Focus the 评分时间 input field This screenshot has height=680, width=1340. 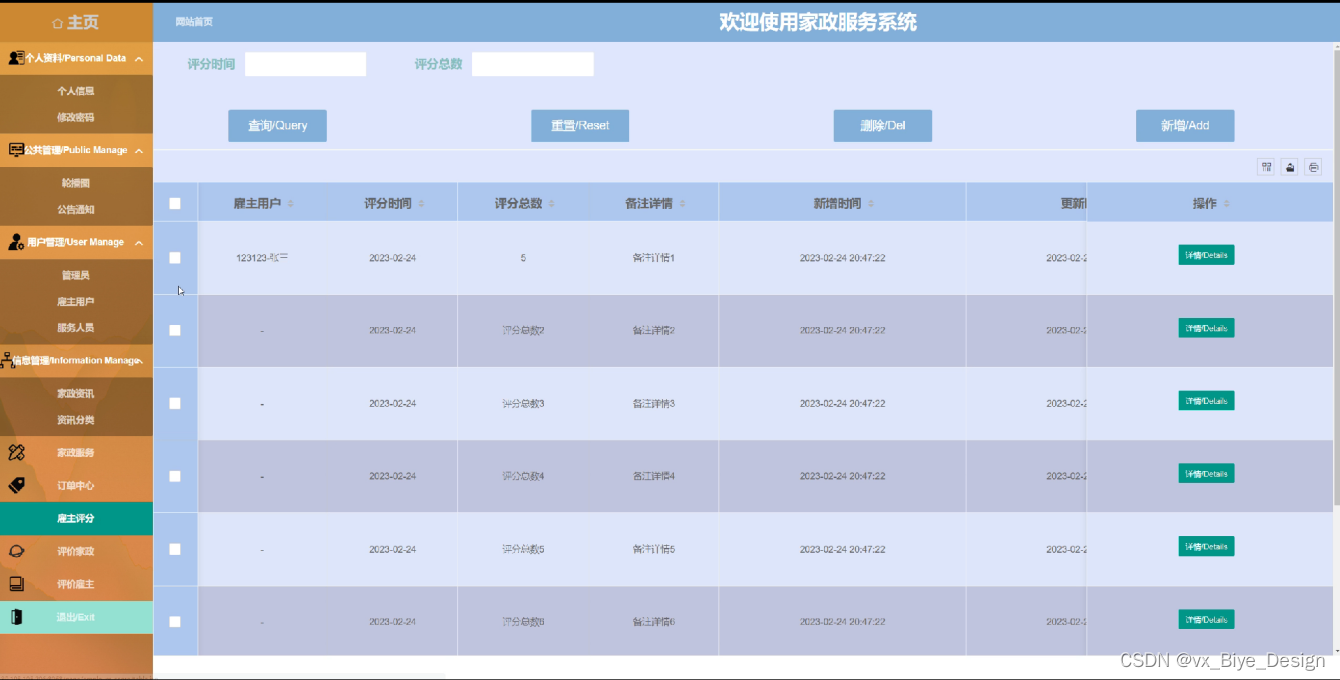pos(305,64)
